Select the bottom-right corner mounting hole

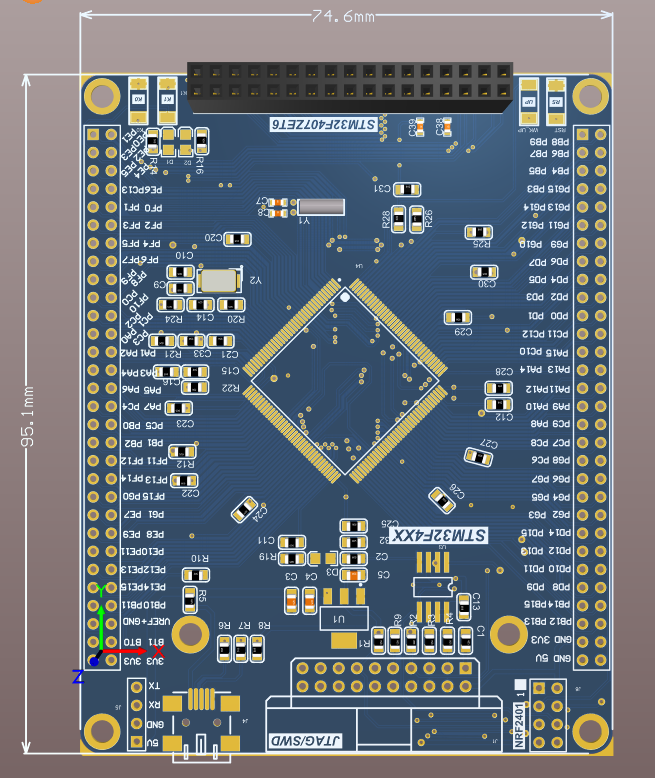tap(591, 731)
